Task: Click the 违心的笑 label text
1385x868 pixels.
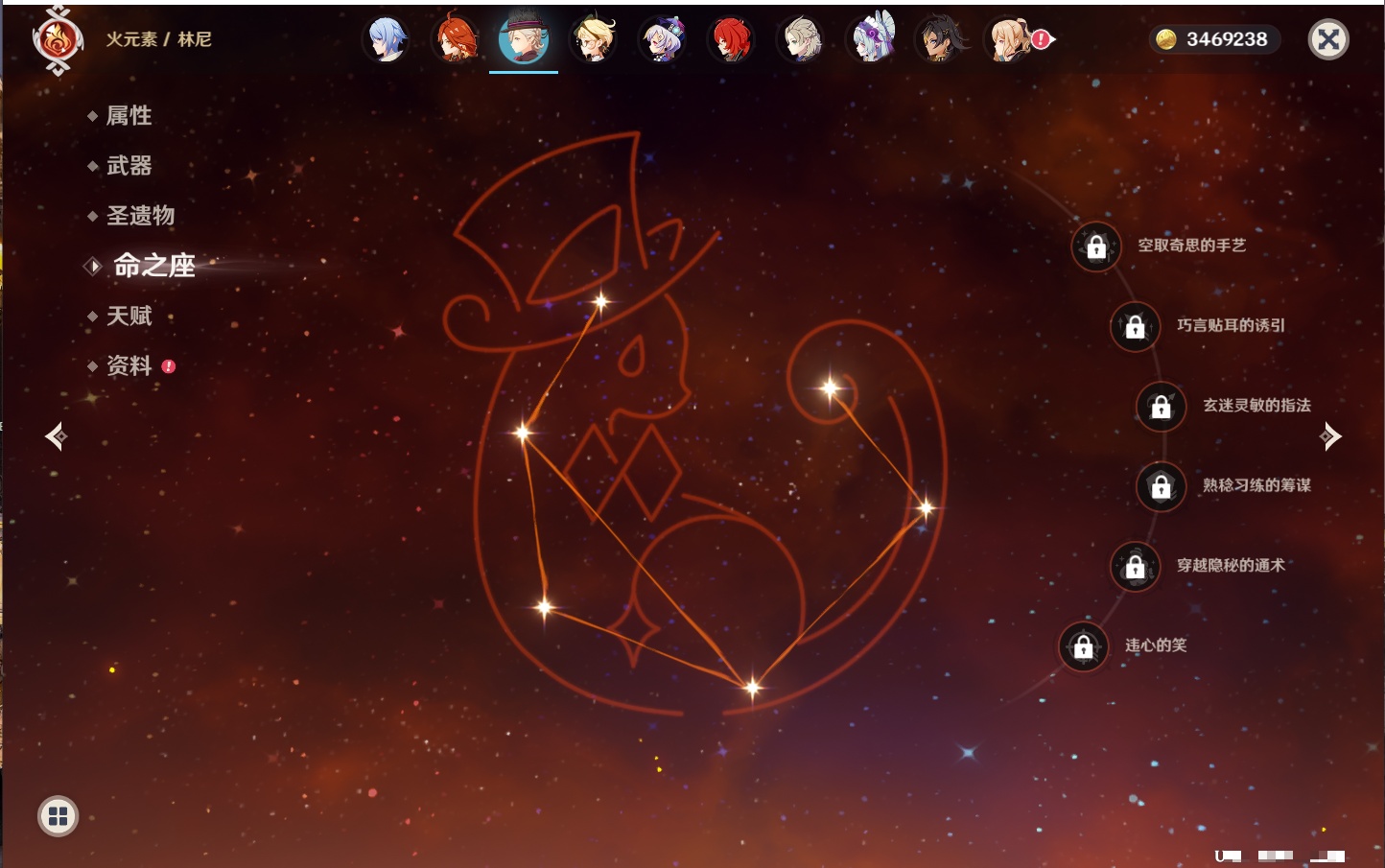Action: (1156, 645)
